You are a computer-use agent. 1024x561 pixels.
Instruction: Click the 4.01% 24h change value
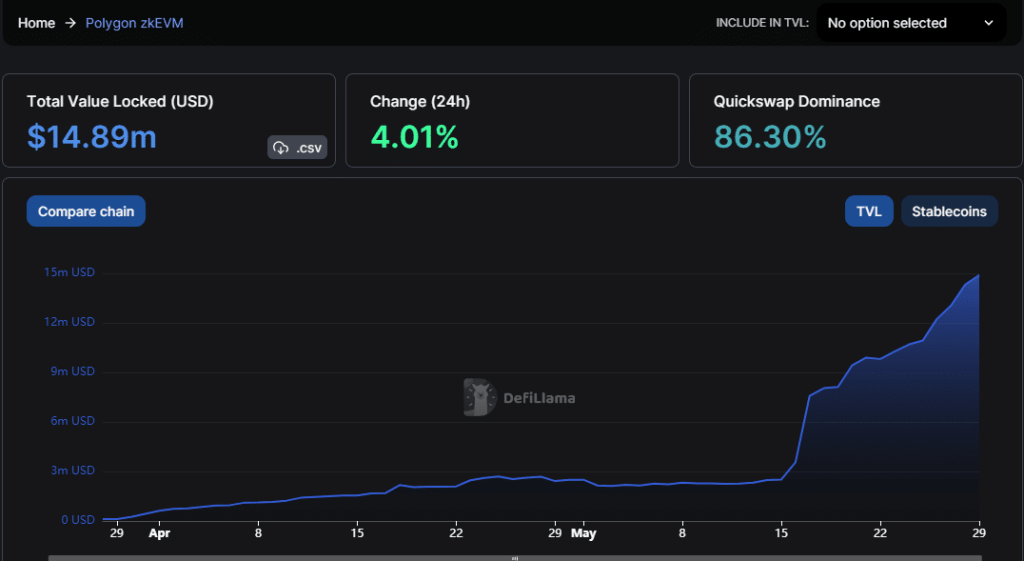[414, 137]
